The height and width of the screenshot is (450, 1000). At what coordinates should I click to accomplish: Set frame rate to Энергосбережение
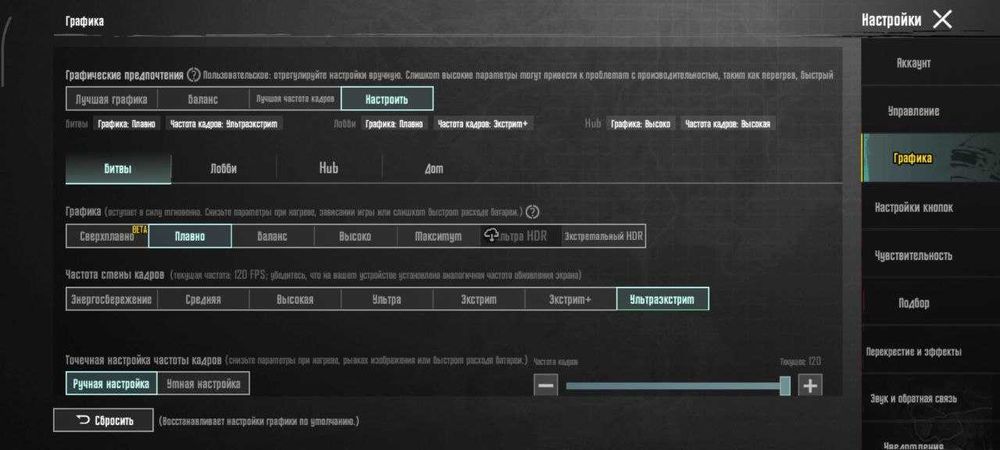coord(112,299)
